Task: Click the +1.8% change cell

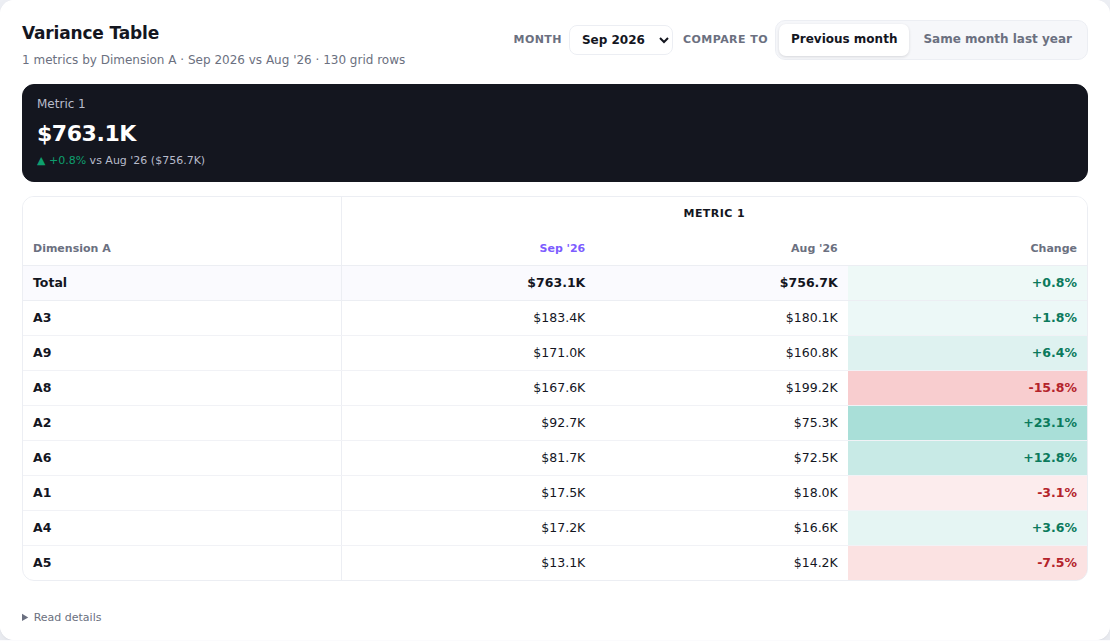Action: pyautogui.click(x=968, y=318)
